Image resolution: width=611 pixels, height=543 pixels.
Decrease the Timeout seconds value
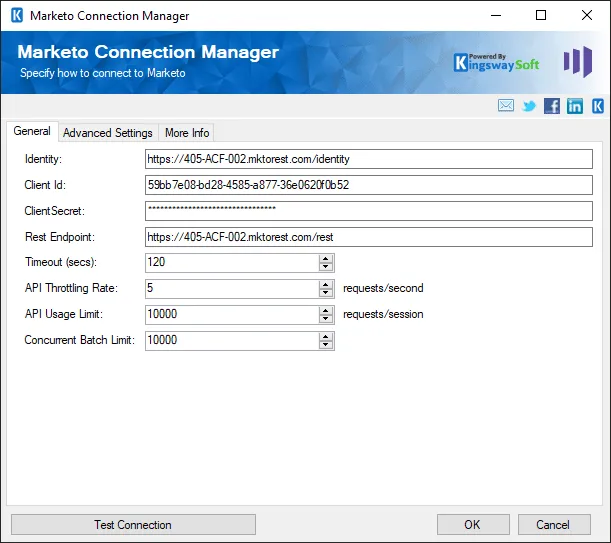tap(326, 267)
